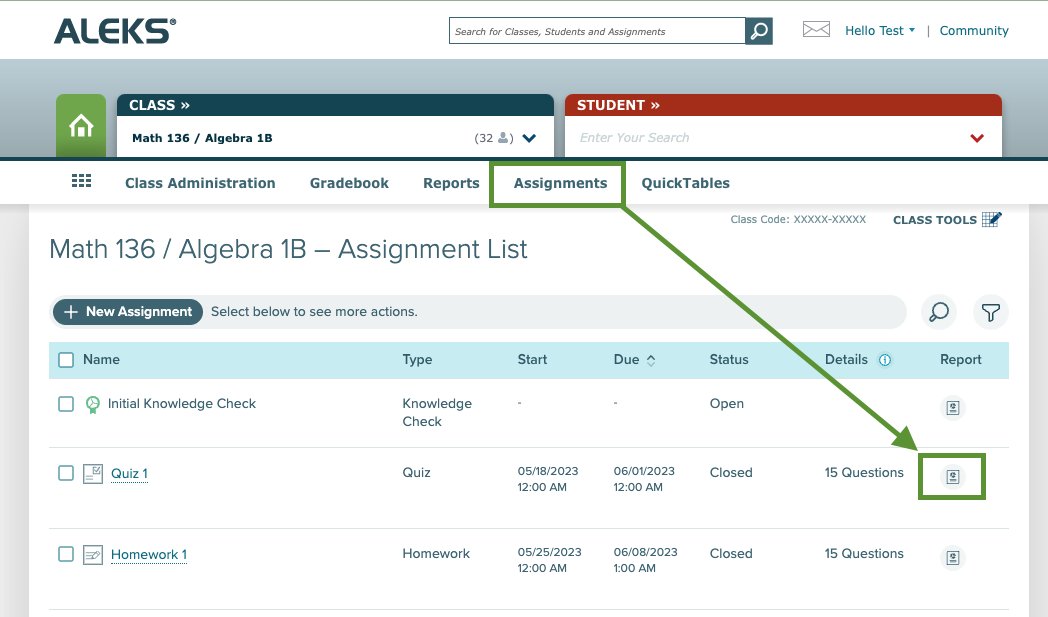The height and width of the screenshot is (617, 1048).
Task: Open the QuickTables menu
Action: click(686, 183)
